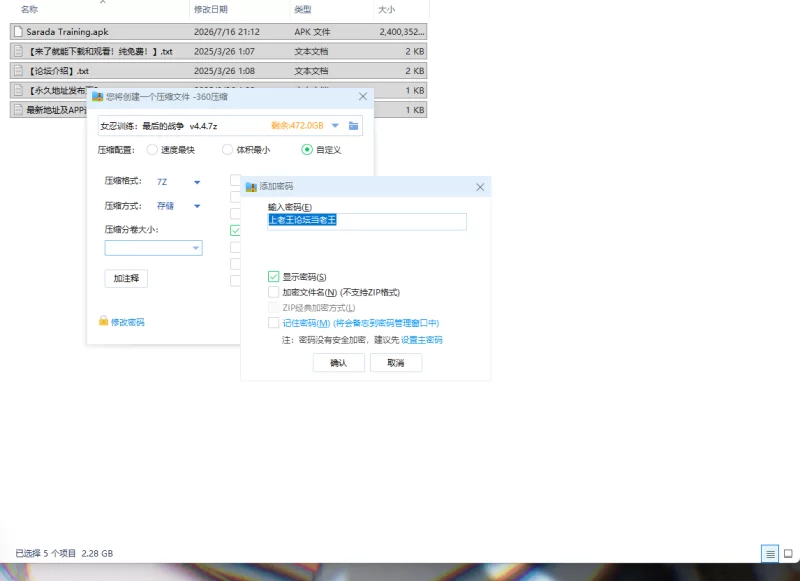Click the icon of 【来了就能下载和观看!纯免费!】.txt
Image resolution: width=800 pixels, height=581 pixels.
(x=18, y=51)
